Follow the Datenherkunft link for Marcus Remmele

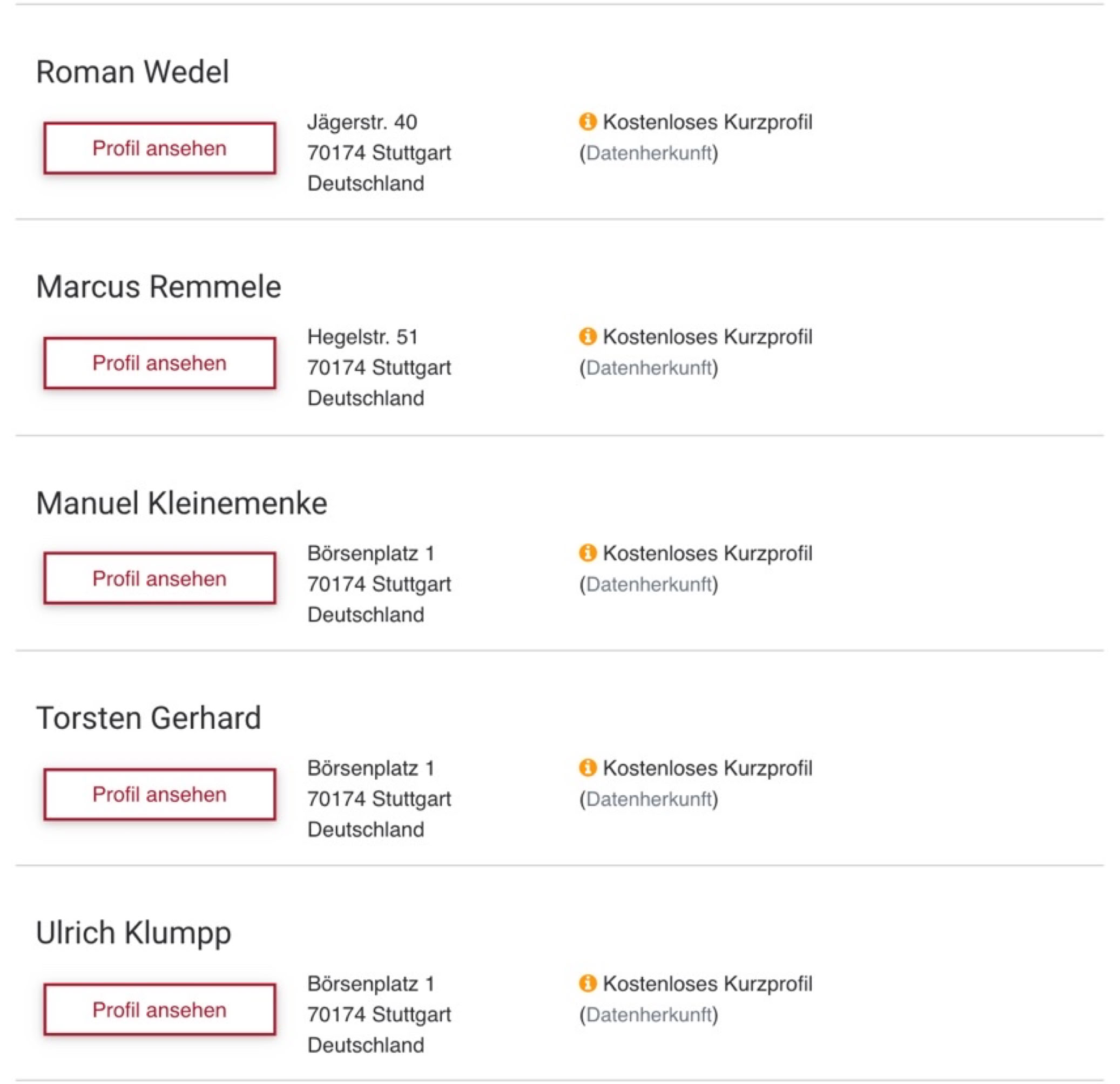(649, 368)
